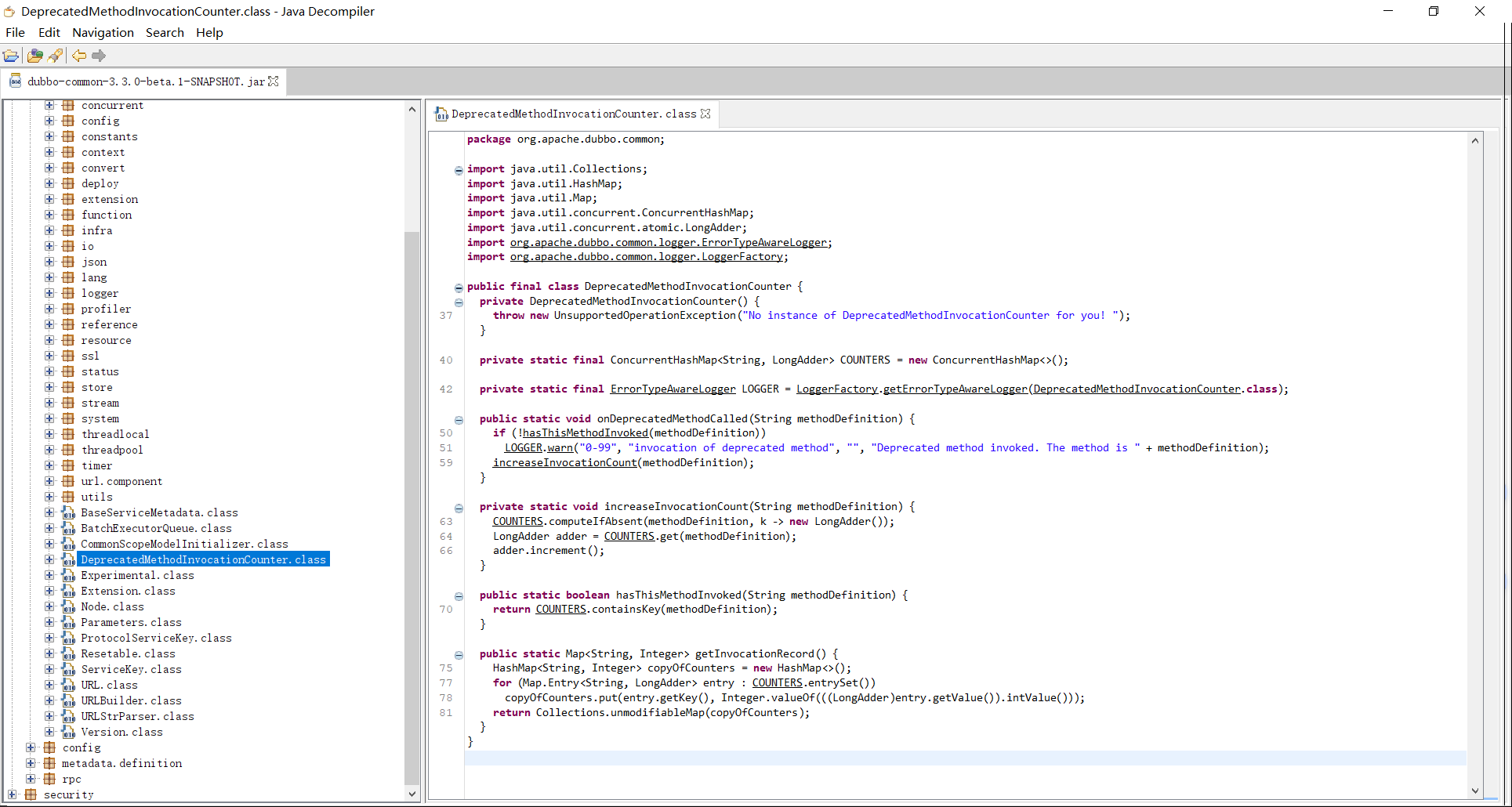1512x807 pixels.
Task: Open the Navigation menu
Action: pyautogui.click(x=103, y=32)
